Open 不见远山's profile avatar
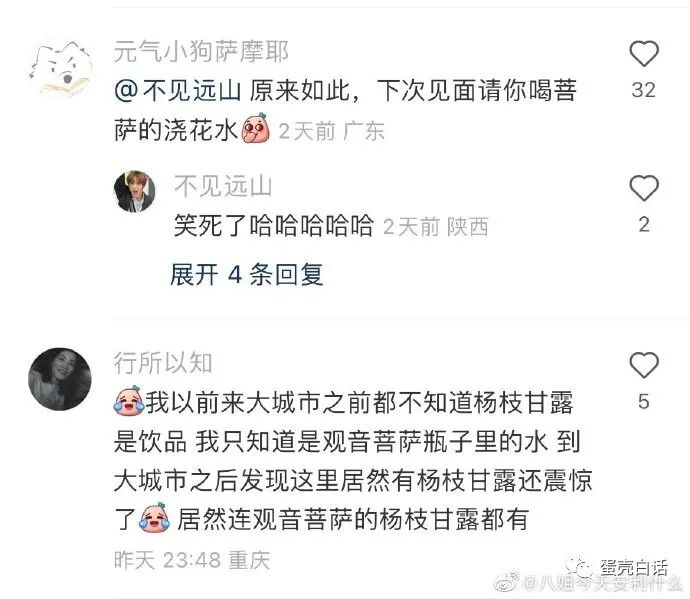 pyautogui.click(x=135, y=191)
